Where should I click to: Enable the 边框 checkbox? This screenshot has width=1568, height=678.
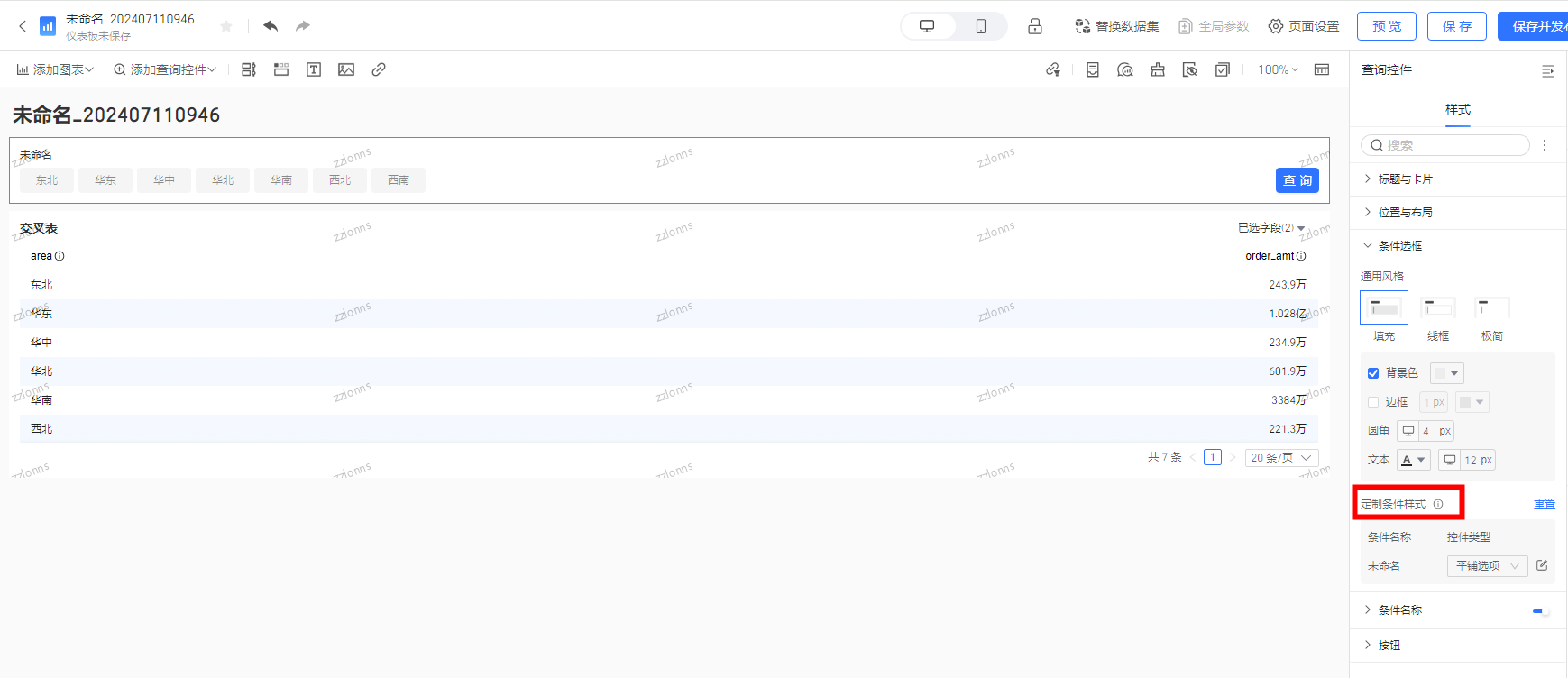coord(1373,402)
